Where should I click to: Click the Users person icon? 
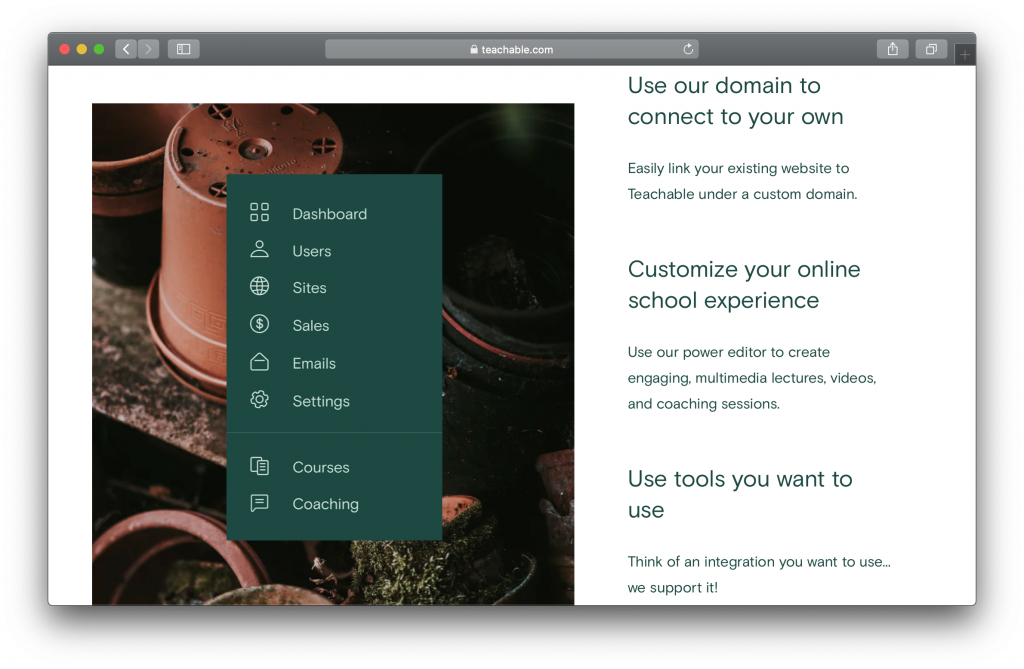[259, 249]
